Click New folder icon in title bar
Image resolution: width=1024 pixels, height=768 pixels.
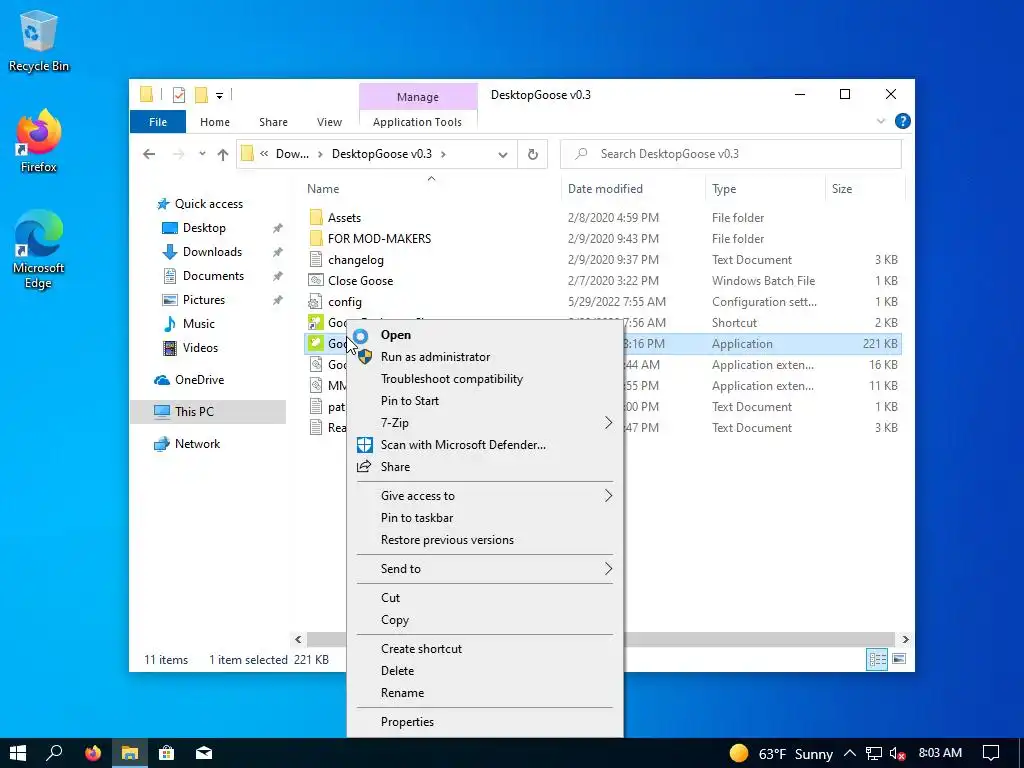pyautogui.click(x=201, y=95)
